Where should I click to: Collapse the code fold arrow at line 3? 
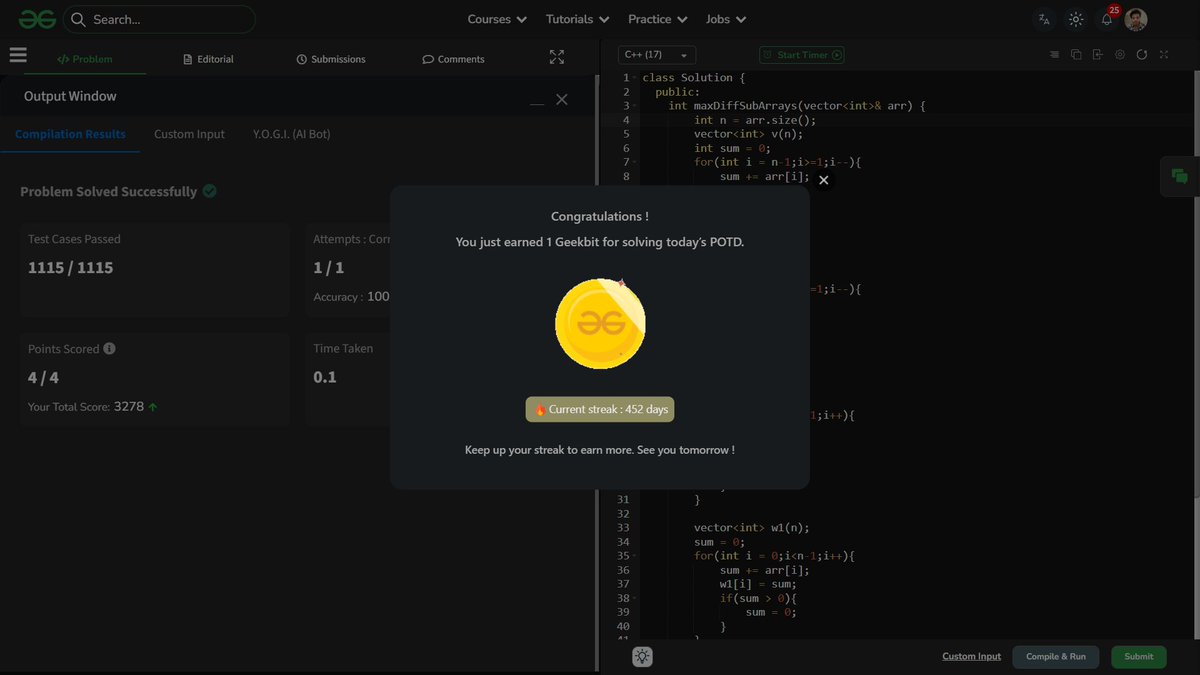[635, 106]
